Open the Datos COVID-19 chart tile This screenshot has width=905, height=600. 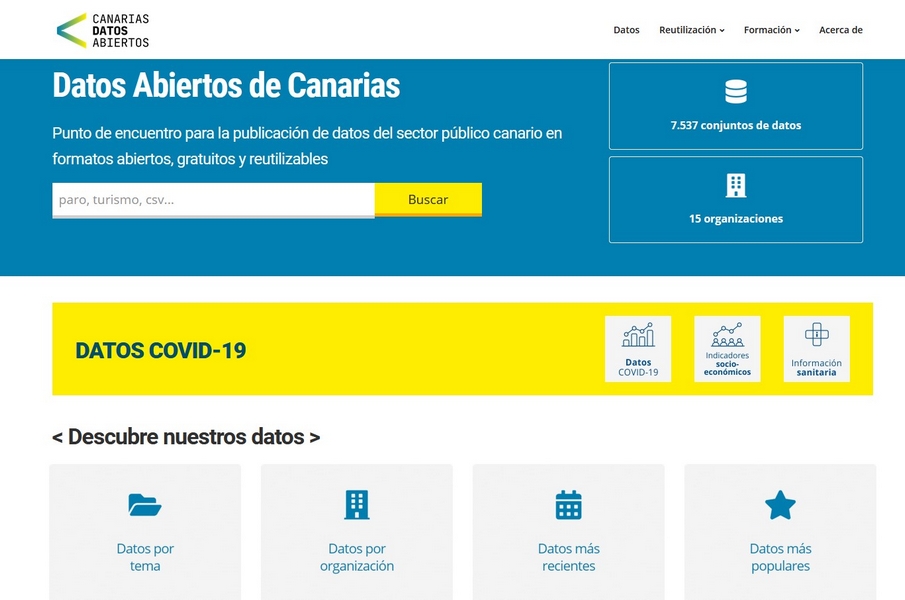pos(638,349)
